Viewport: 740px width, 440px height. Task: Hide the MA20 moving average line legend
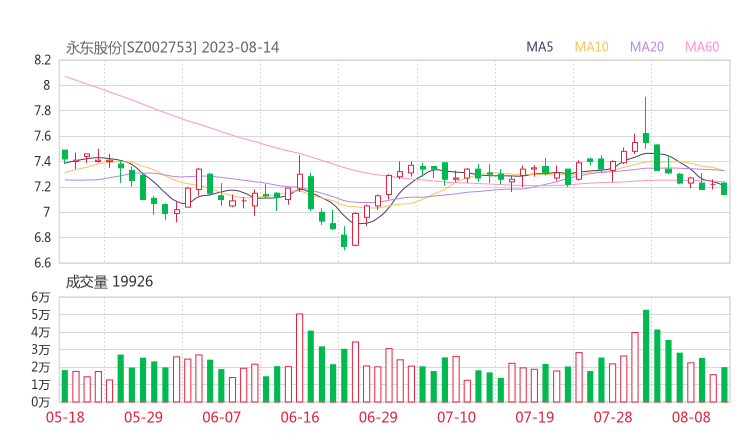646,47
